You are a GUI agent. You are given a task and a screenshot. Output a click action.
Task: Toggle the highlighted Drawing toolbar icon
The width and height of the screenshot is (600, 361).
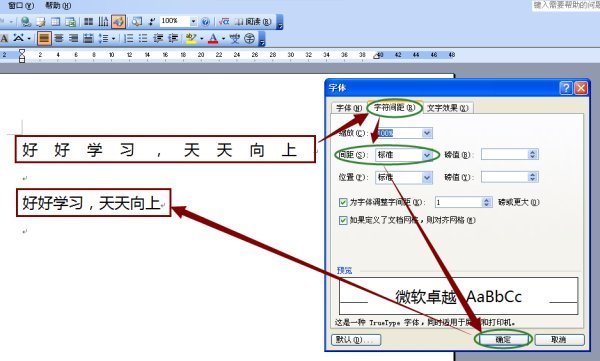[118, 21]
